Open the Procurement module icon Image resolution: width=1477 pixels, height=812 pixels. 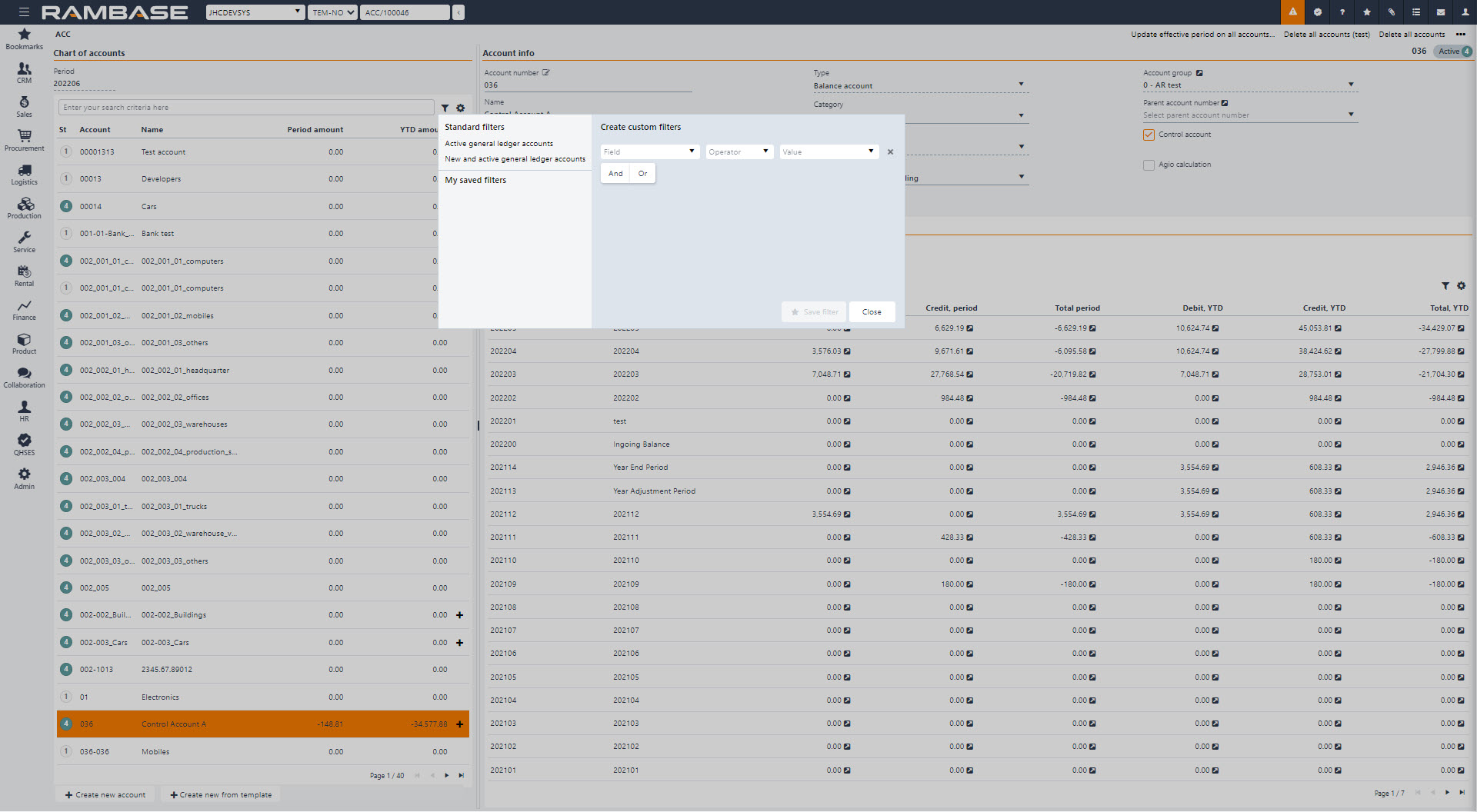(x=24, y=140)
